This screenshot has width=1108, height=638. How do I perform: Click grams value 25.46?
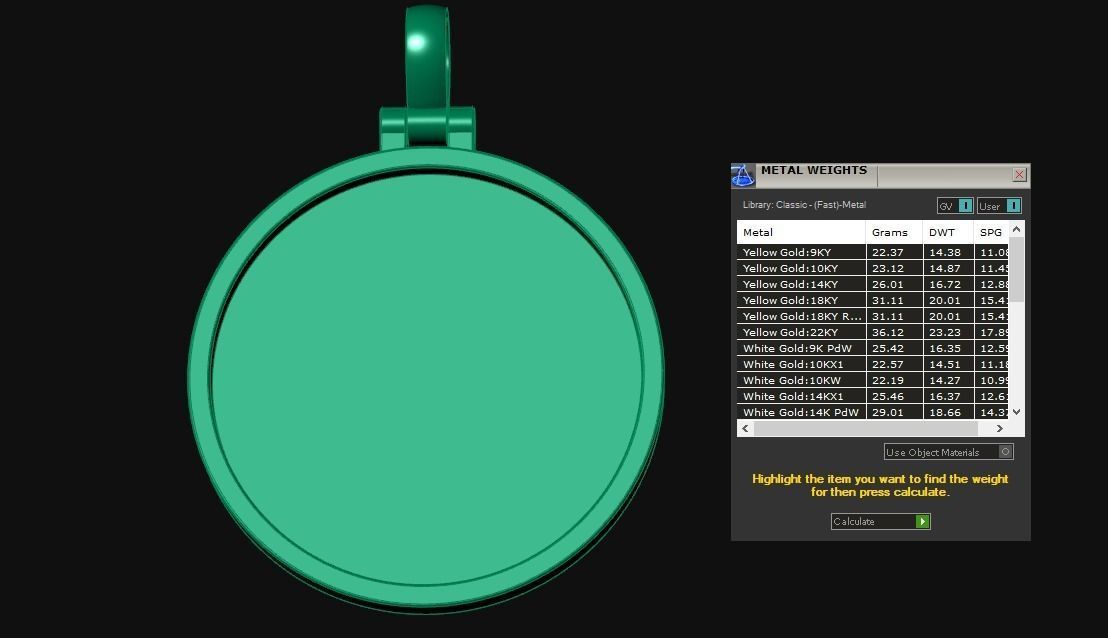[x=888, y=396]
